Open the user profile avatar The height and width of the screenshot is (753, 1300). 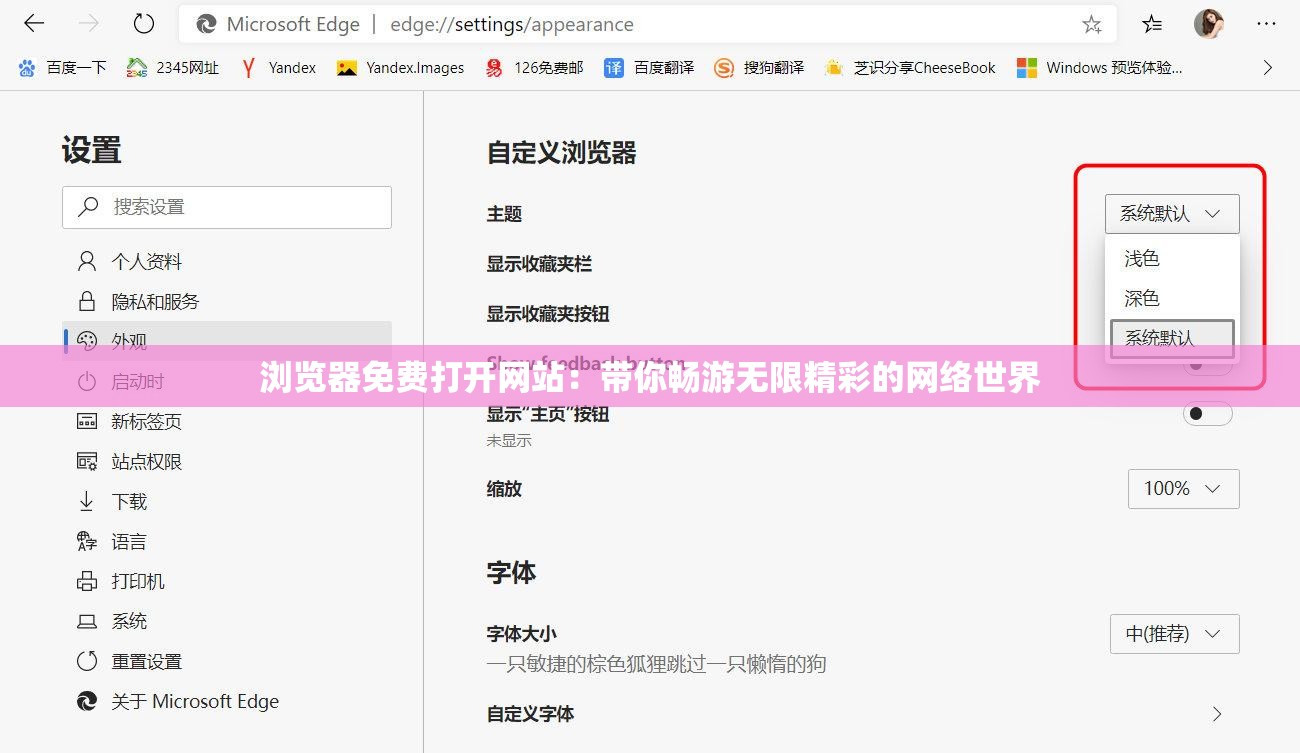(1209, 25)
